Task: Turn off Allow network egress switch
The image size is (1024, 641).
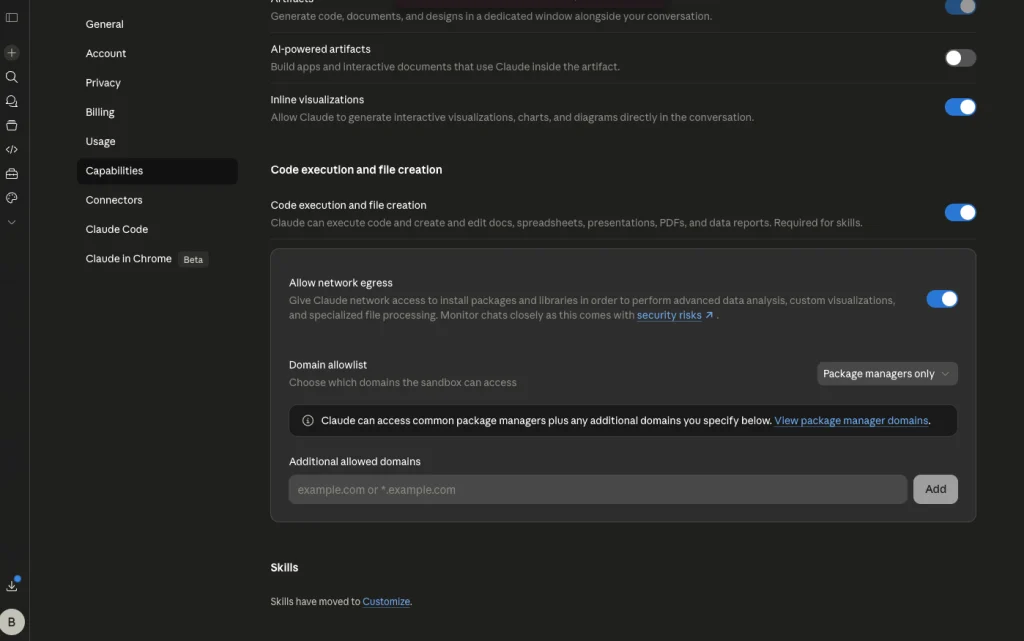Action: (942, 299)
